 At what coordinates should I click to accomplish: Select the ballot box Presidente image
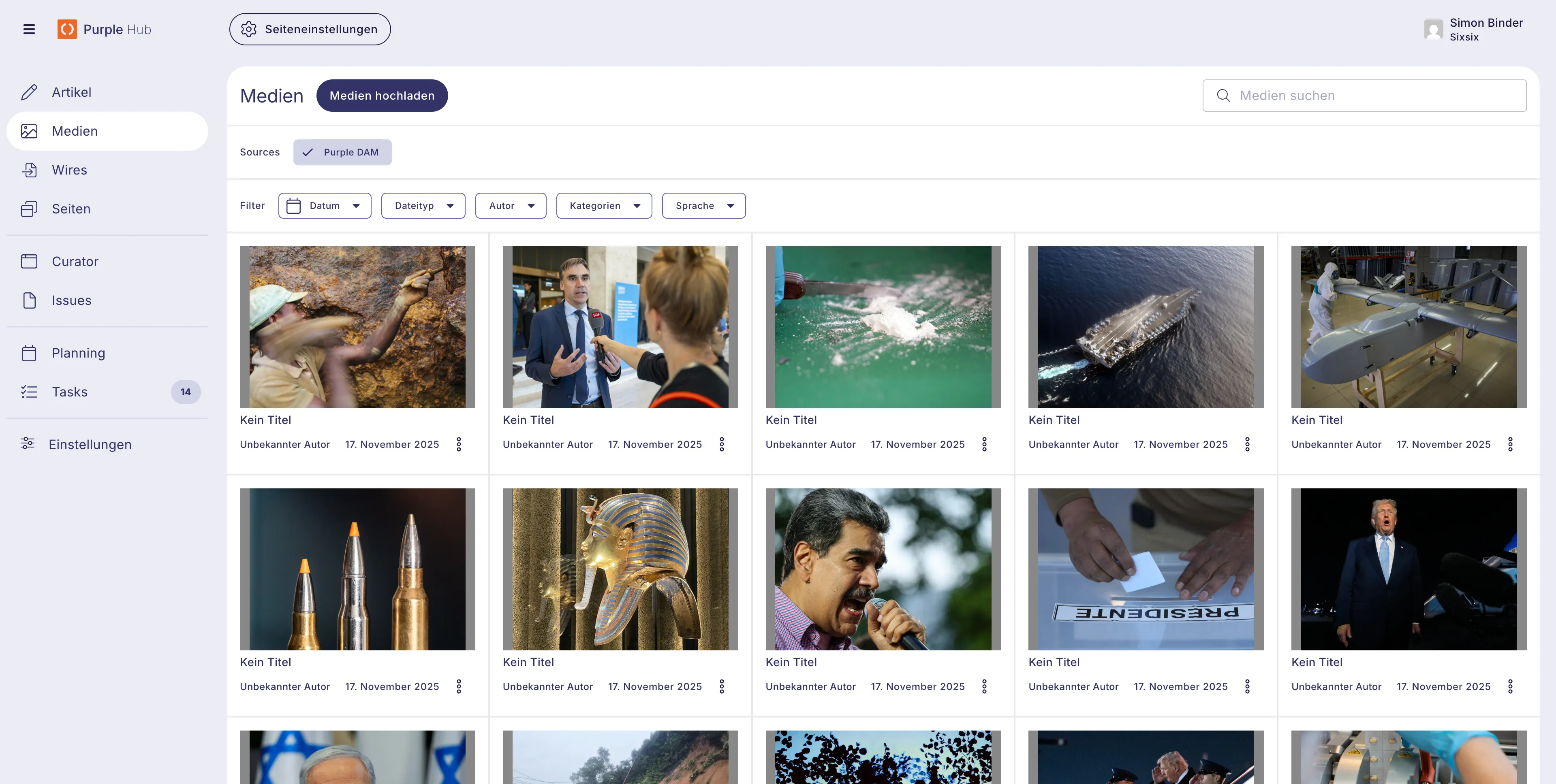point(1146,569)
